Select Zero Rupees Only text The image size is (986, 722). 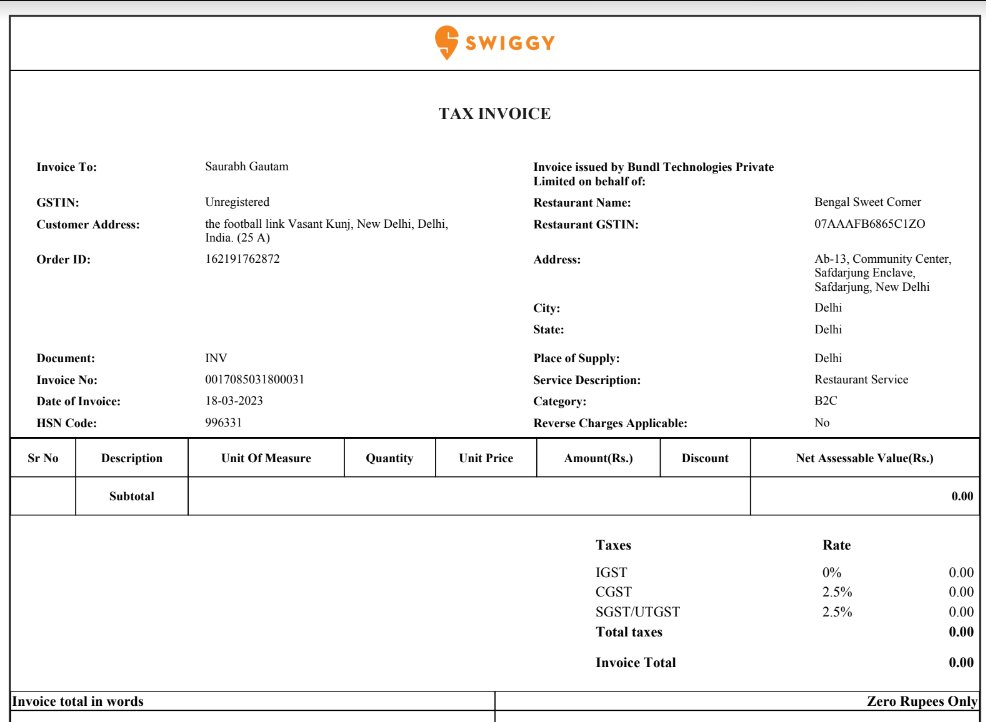[922, 701]
